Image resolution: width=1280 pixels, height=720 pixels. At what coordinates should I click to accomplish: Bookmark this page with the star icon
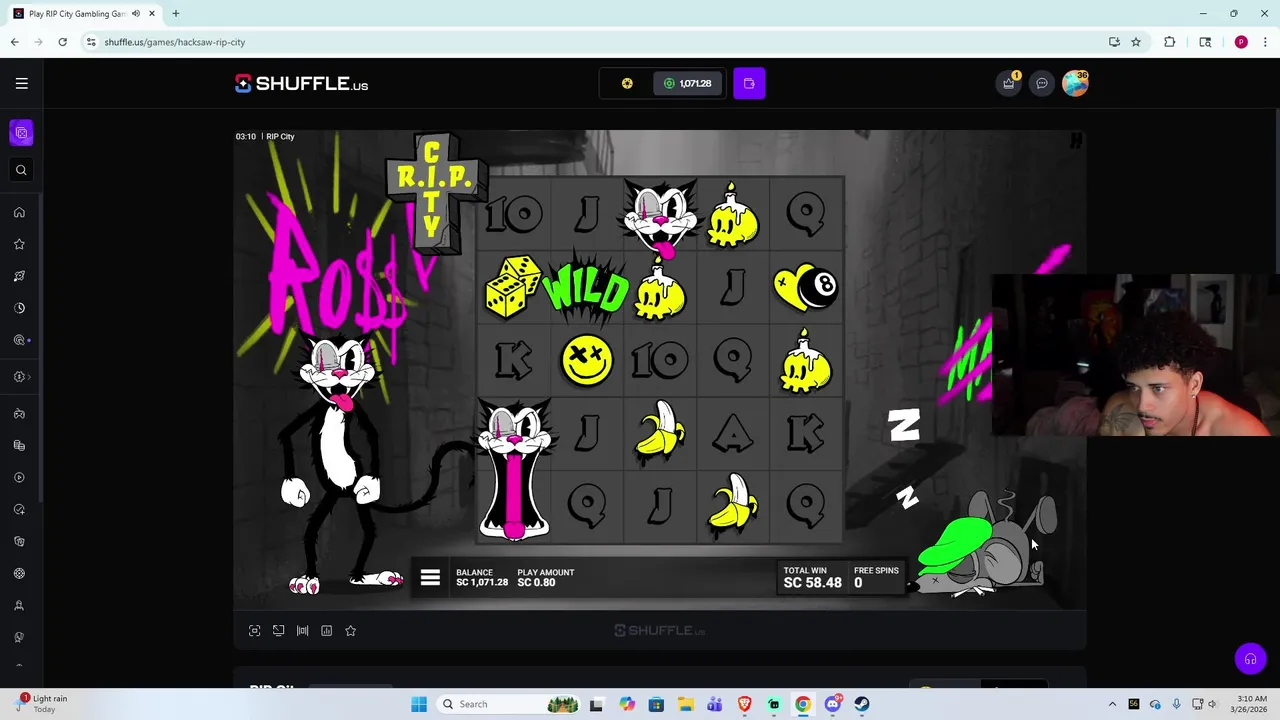point(1136,42)
